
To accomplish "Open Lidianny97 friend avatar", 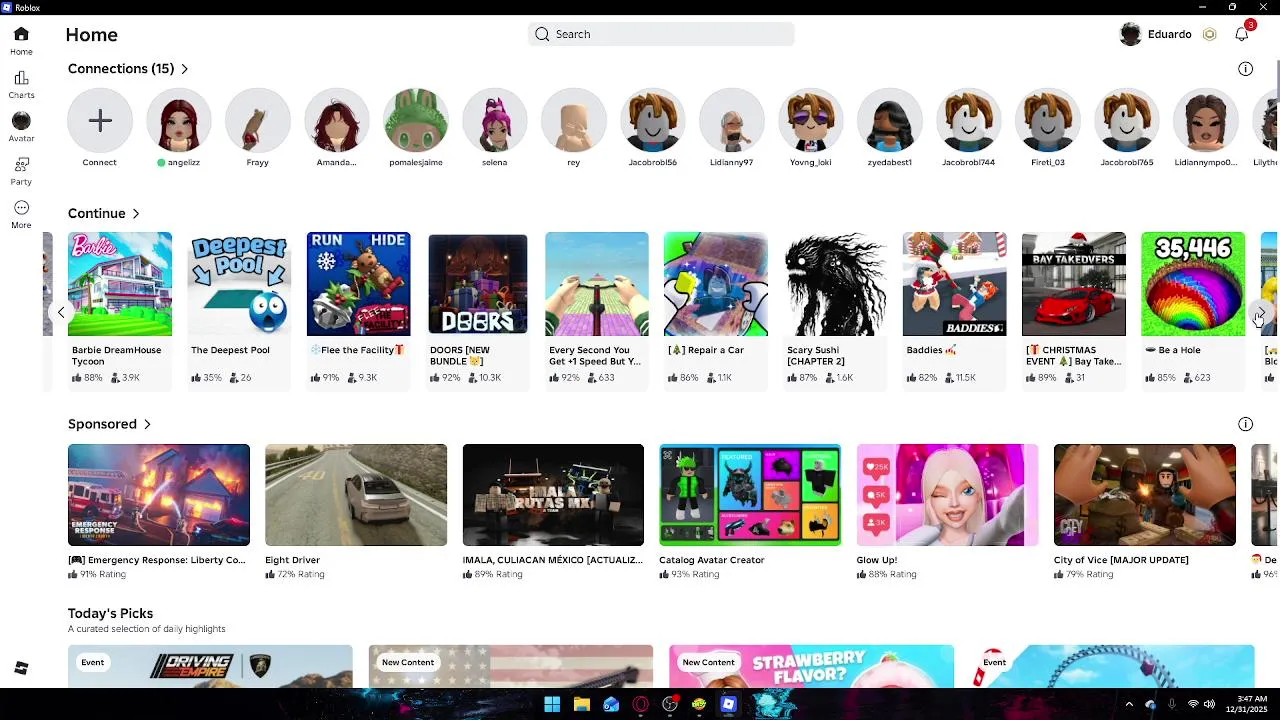I will [x=732, y=121].
